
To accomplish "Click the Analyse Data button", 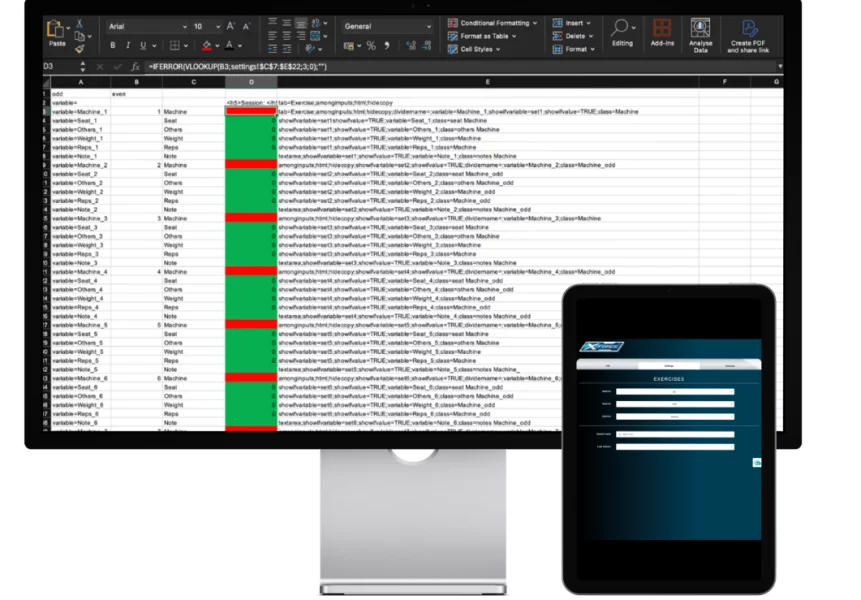I will point(700,35).
